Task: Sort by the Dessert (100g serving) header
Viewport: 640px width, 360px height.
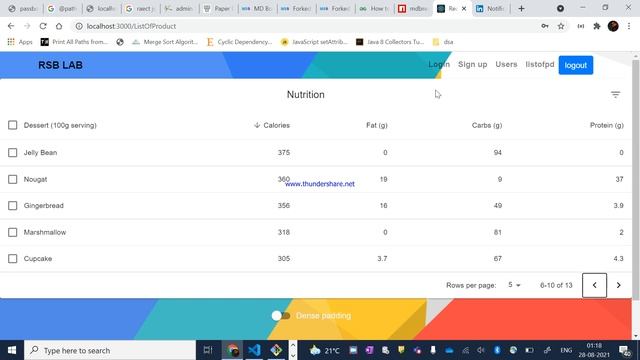Action: click(x=60, y=125)
